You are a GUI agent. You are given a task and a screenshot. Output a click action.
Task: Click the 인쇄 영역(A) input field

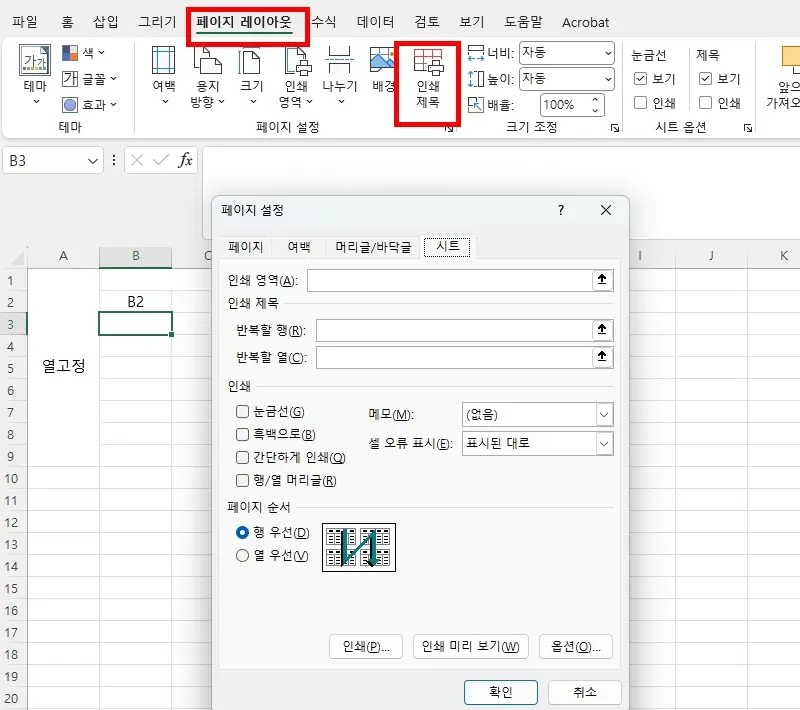[449, 281]
